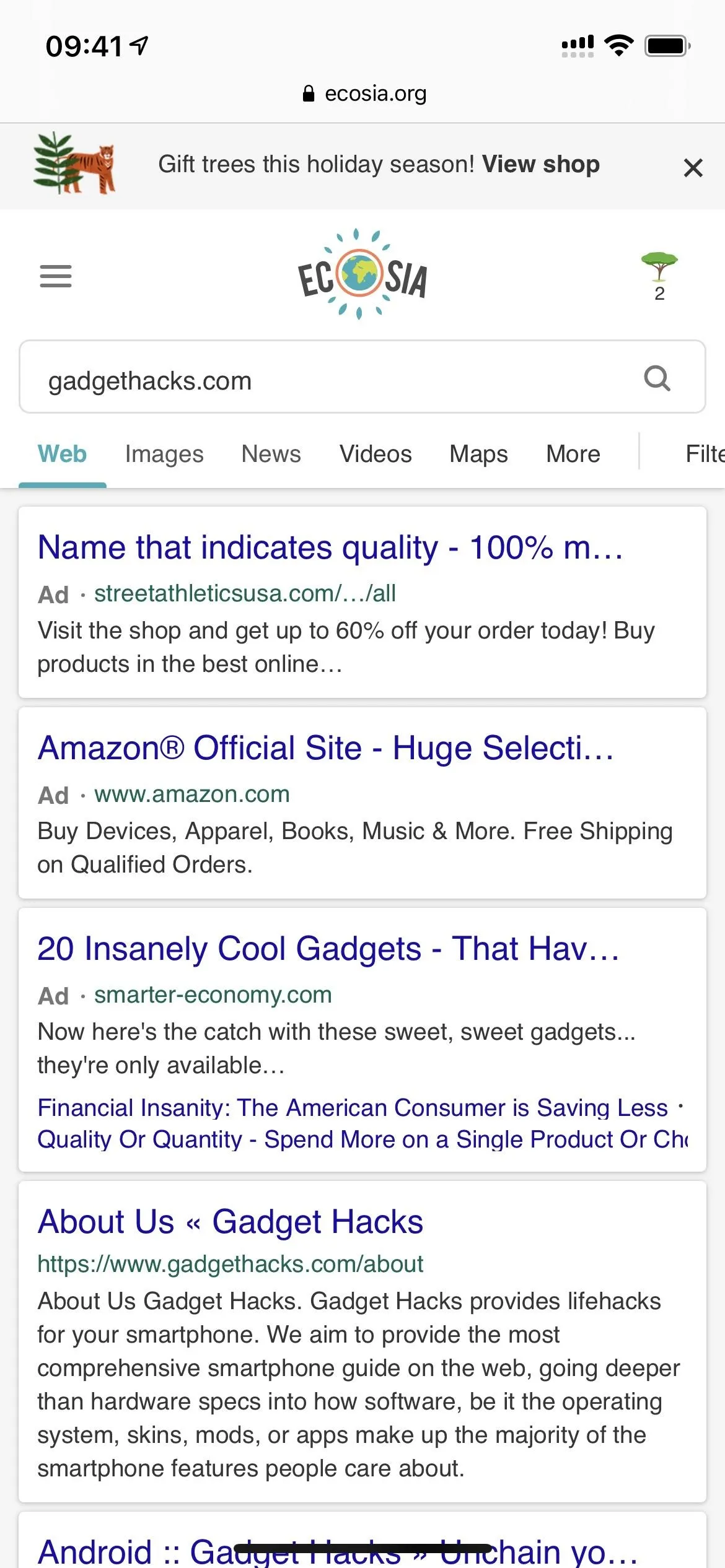The image size is (725, 1568).
Task: Dismiss the holiday banner with X
Action: (x=693, y=167)
